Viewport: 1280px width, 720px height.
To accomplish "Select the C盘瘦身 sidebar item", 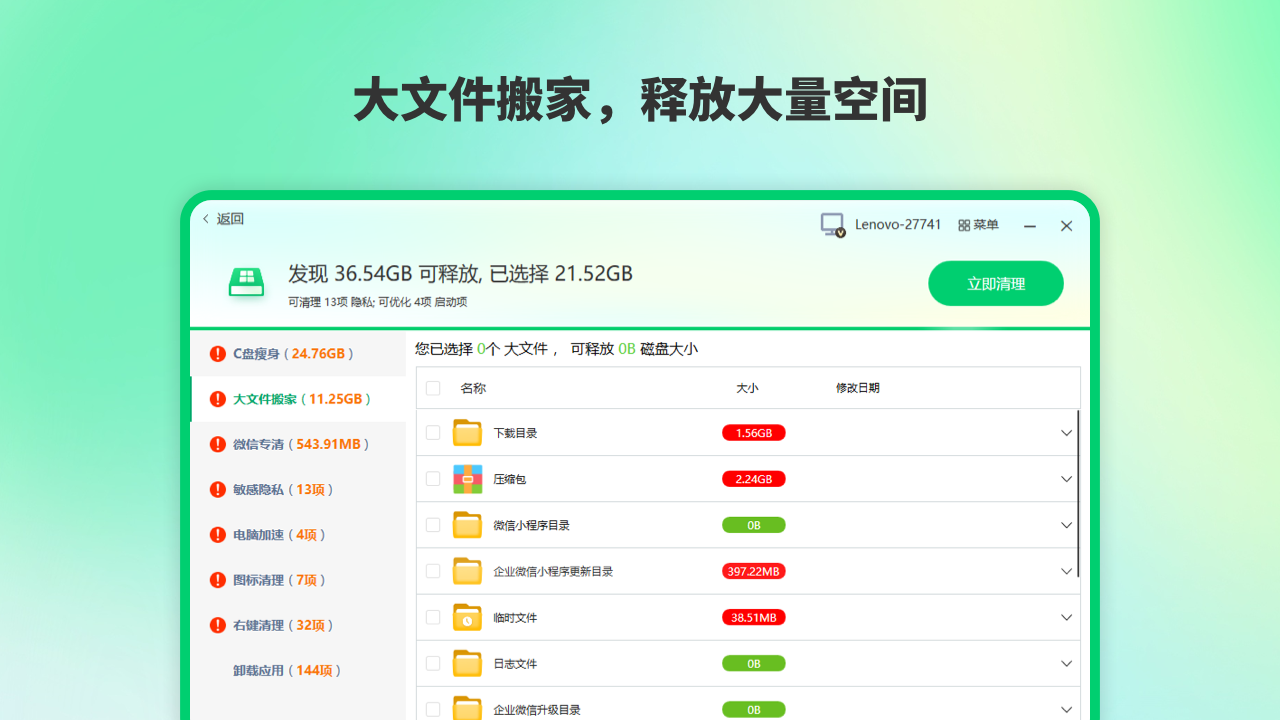I will 298,354.
